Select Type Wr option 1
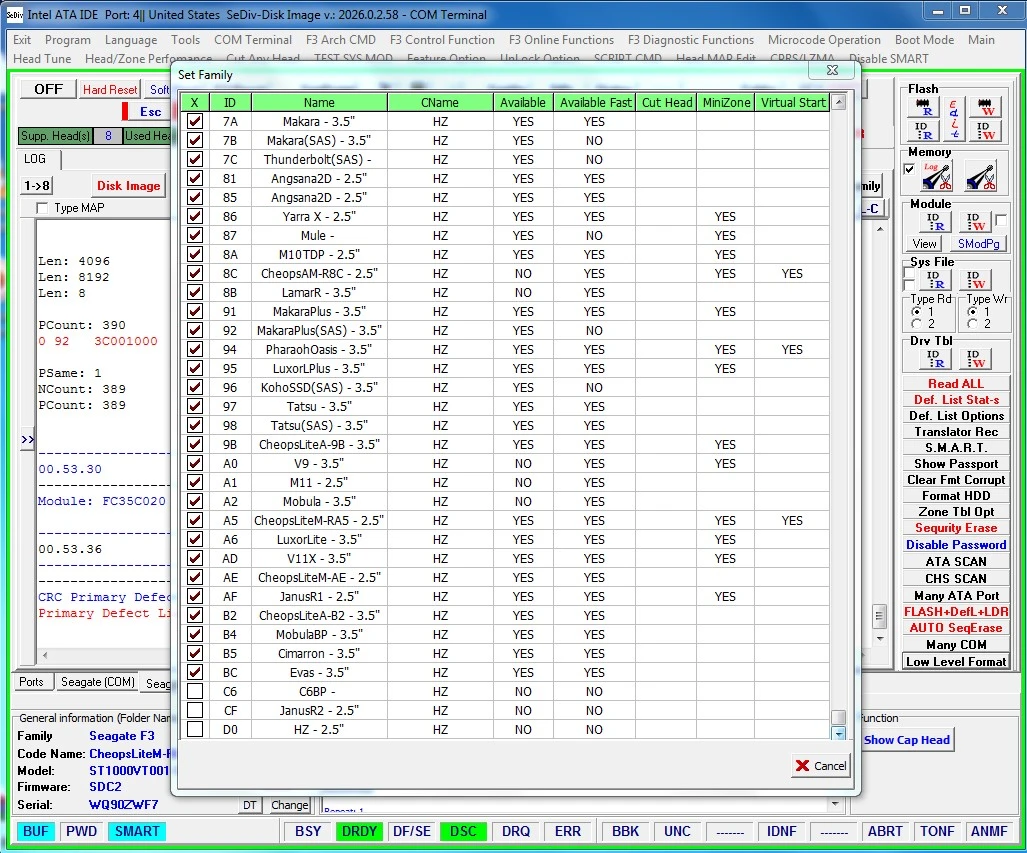The height and width of the screenshot is (853, 1027). pyautogui.click(x=973, y=311)
